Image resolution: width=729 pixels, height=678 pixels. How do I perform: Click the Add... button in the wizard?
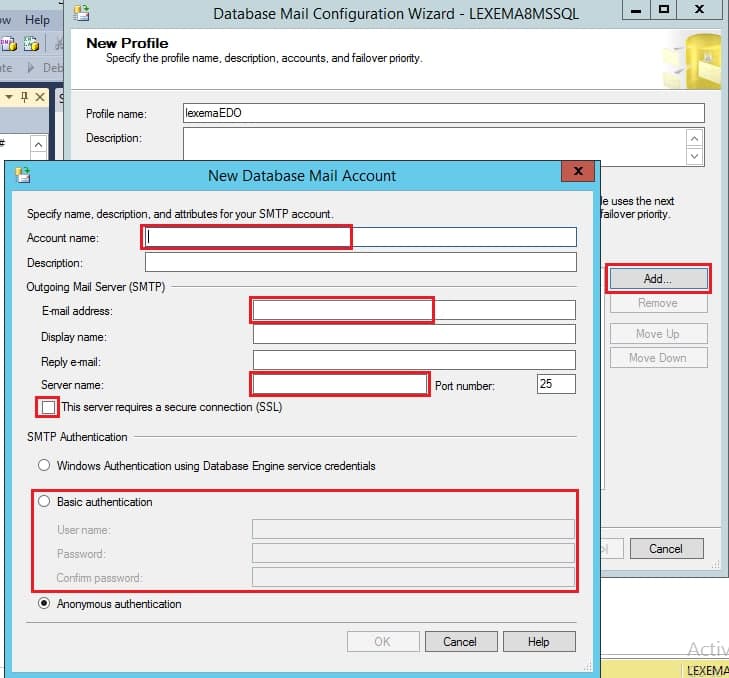(x=658, y=279)
